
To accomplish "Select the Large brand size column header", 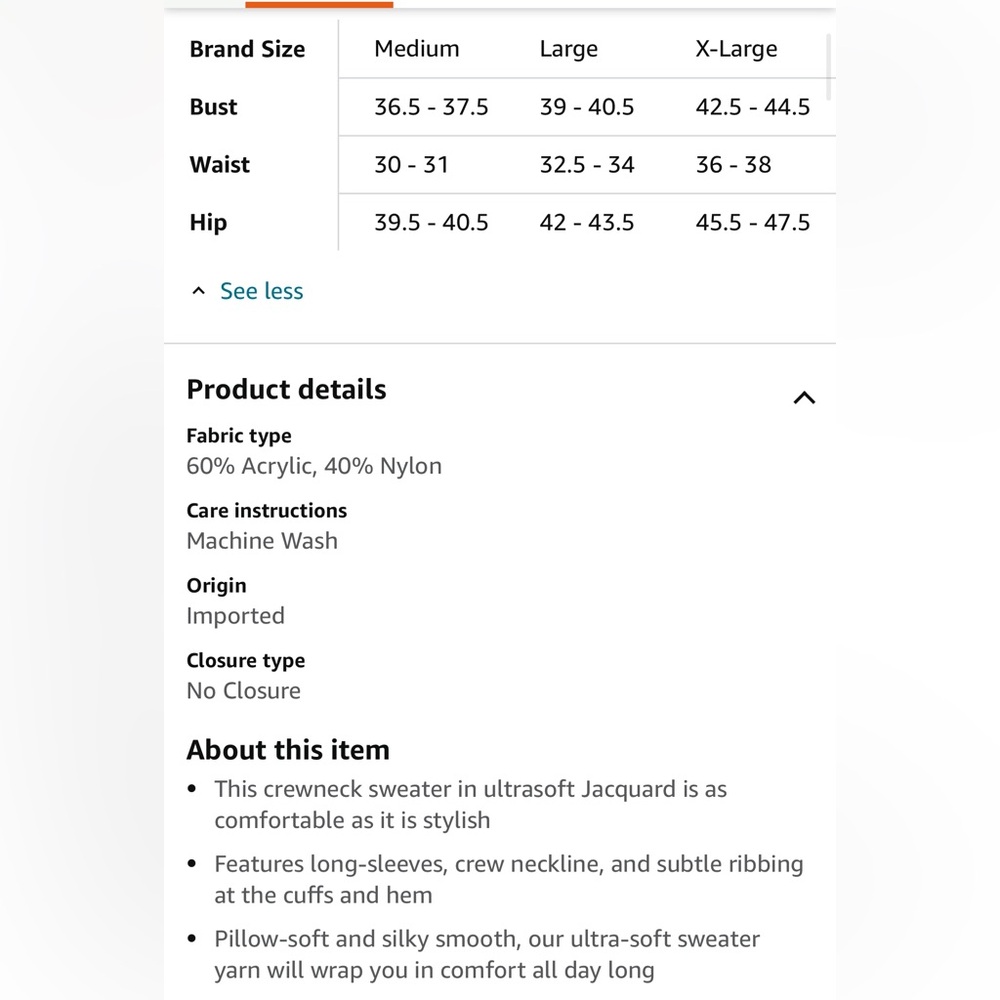I will pos(569,49).
